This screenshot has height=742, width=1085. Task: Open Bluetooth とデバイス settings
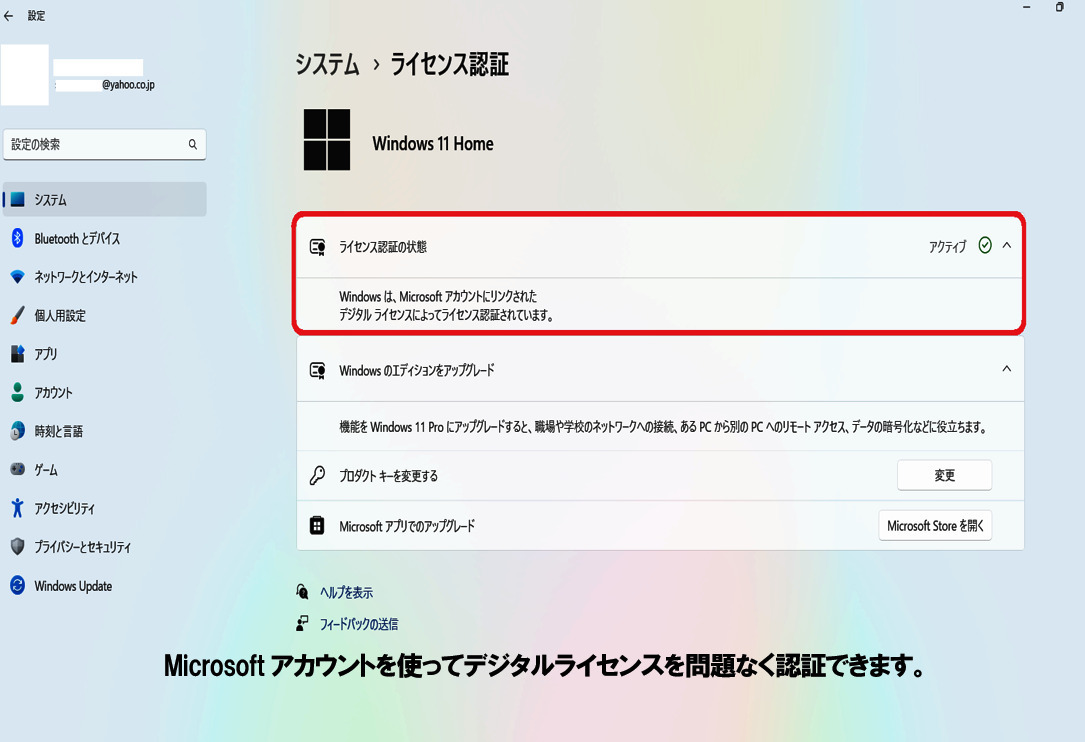[104, 238]
